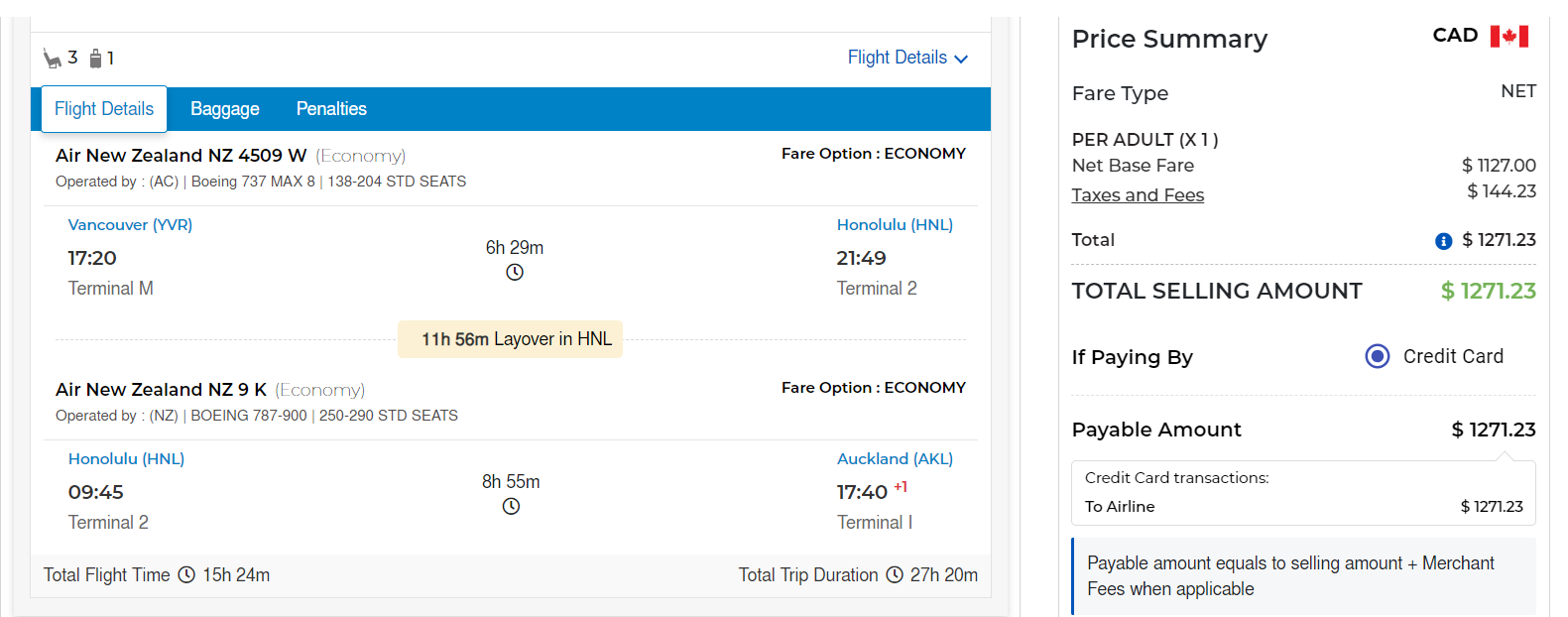Open the Taxes and Fees link

pyautogui.click(x=1138, y=195)
